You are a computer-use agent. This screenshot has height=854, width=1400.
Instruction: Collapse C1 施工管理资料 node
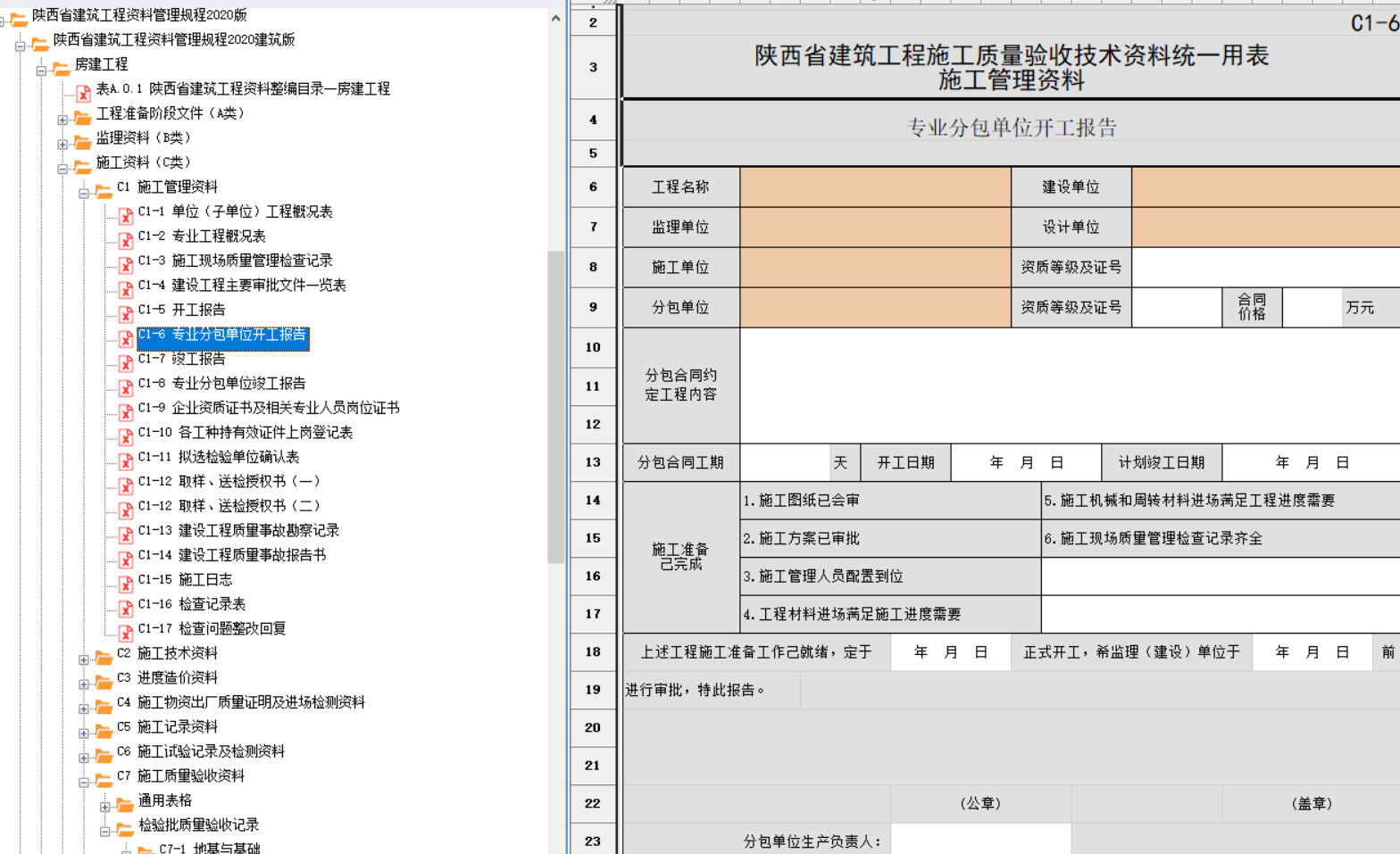[84, 193]
